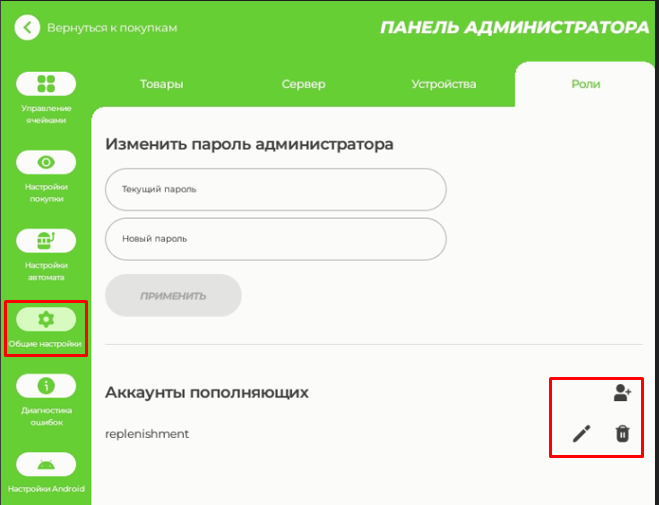Select the Настройки автомата machine icon
The image size is (659, 505).
coord(45,241)
